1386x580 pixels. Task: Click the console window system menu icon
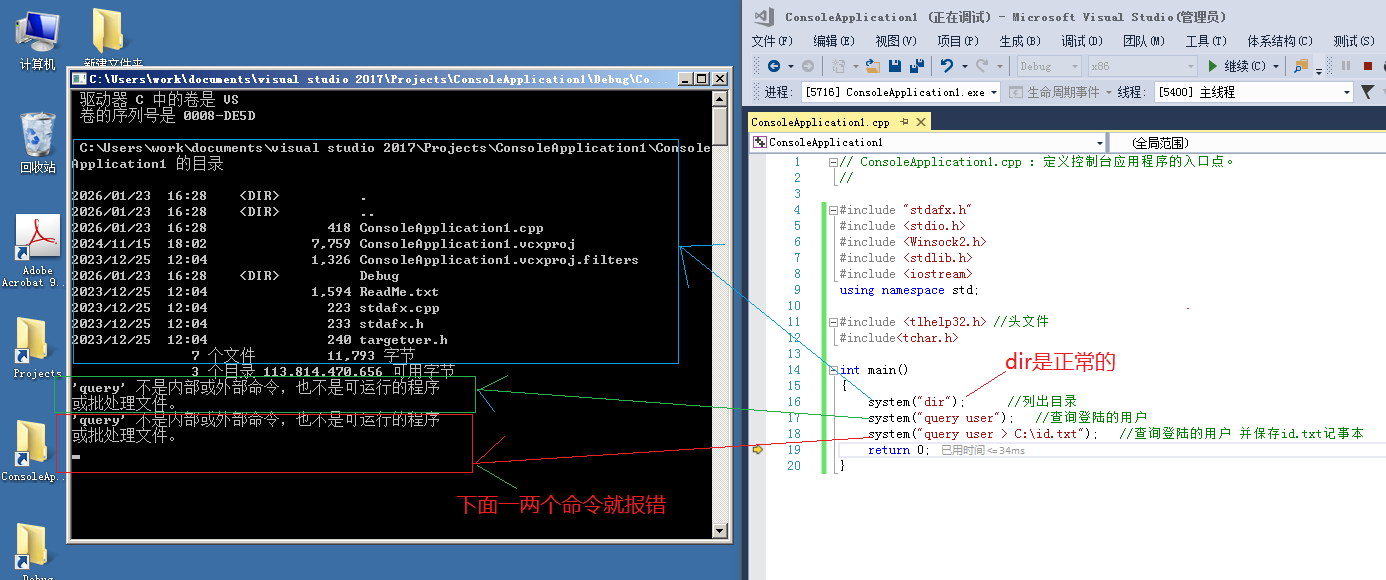79,79
